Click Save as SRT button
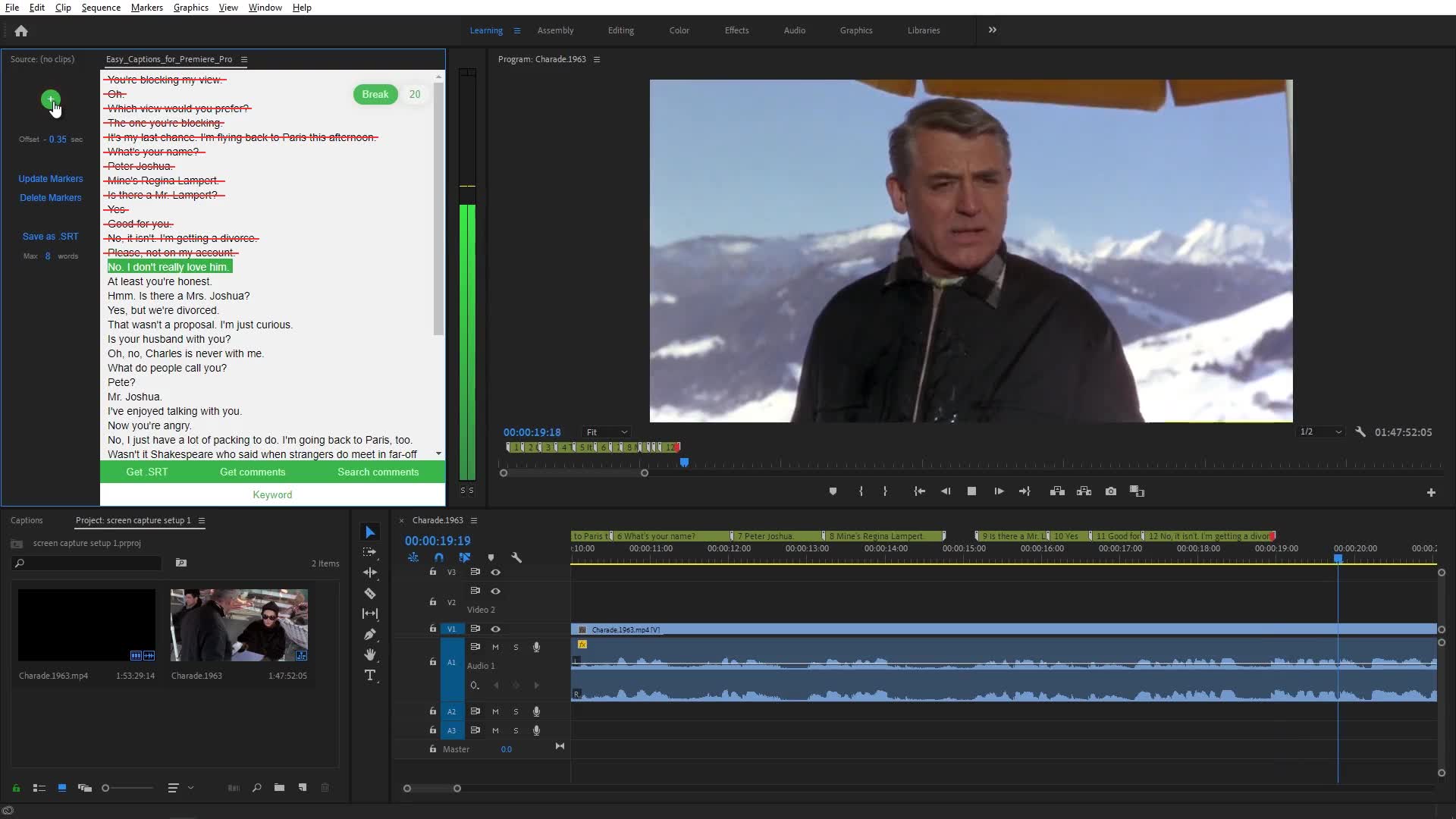The width and height of the screenshot is (1456, 819). [50, 236]
